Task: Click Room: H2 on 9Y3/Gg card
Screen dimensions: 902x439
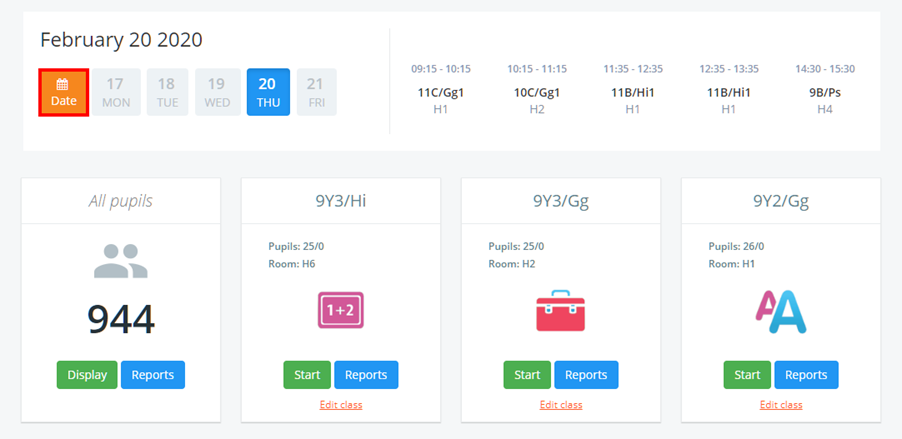Action: (x=512, y=265)
